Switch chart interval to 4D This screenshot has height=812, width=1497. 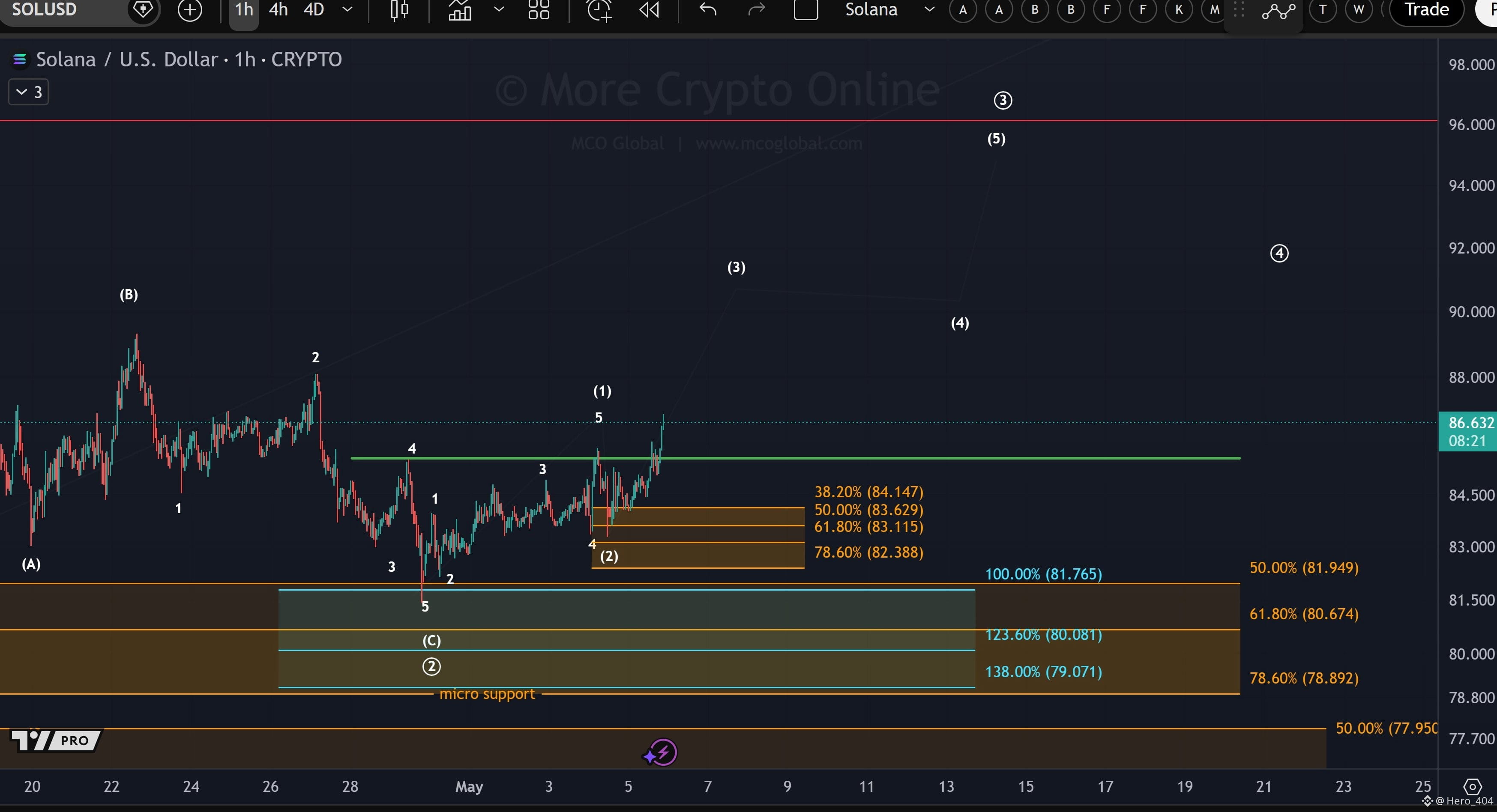click(x=314, y=10)
